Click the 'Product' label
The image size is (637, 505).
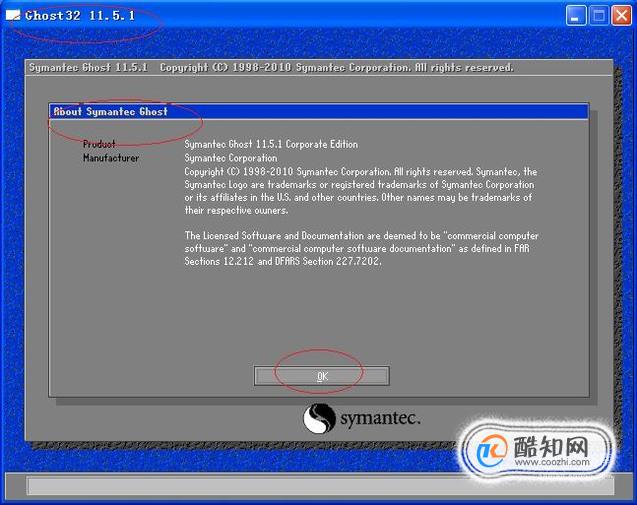(99, 144)
